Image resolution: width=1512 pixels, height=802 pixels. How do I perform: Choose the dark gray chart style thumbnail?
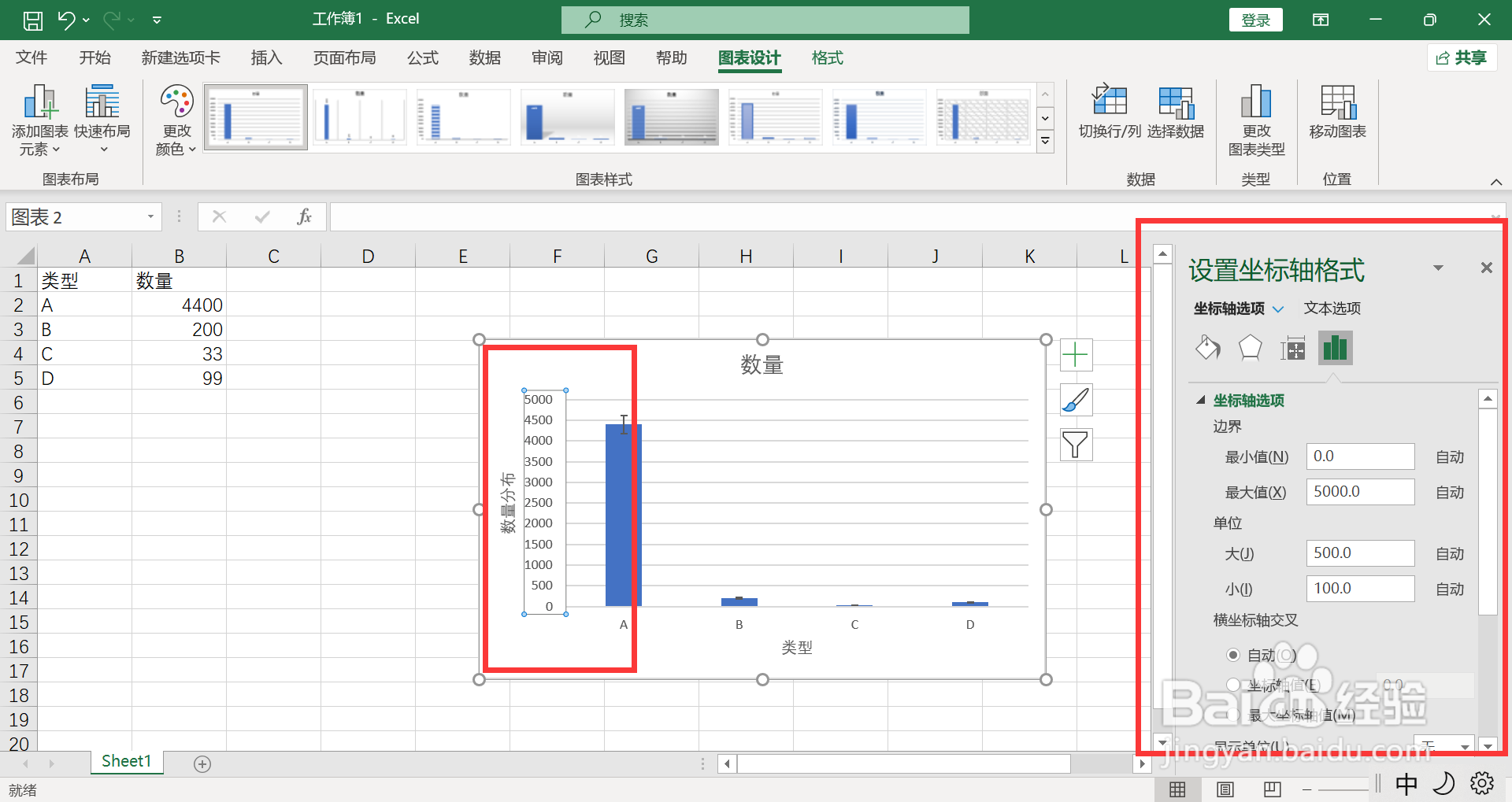click(x=671, y=117)
